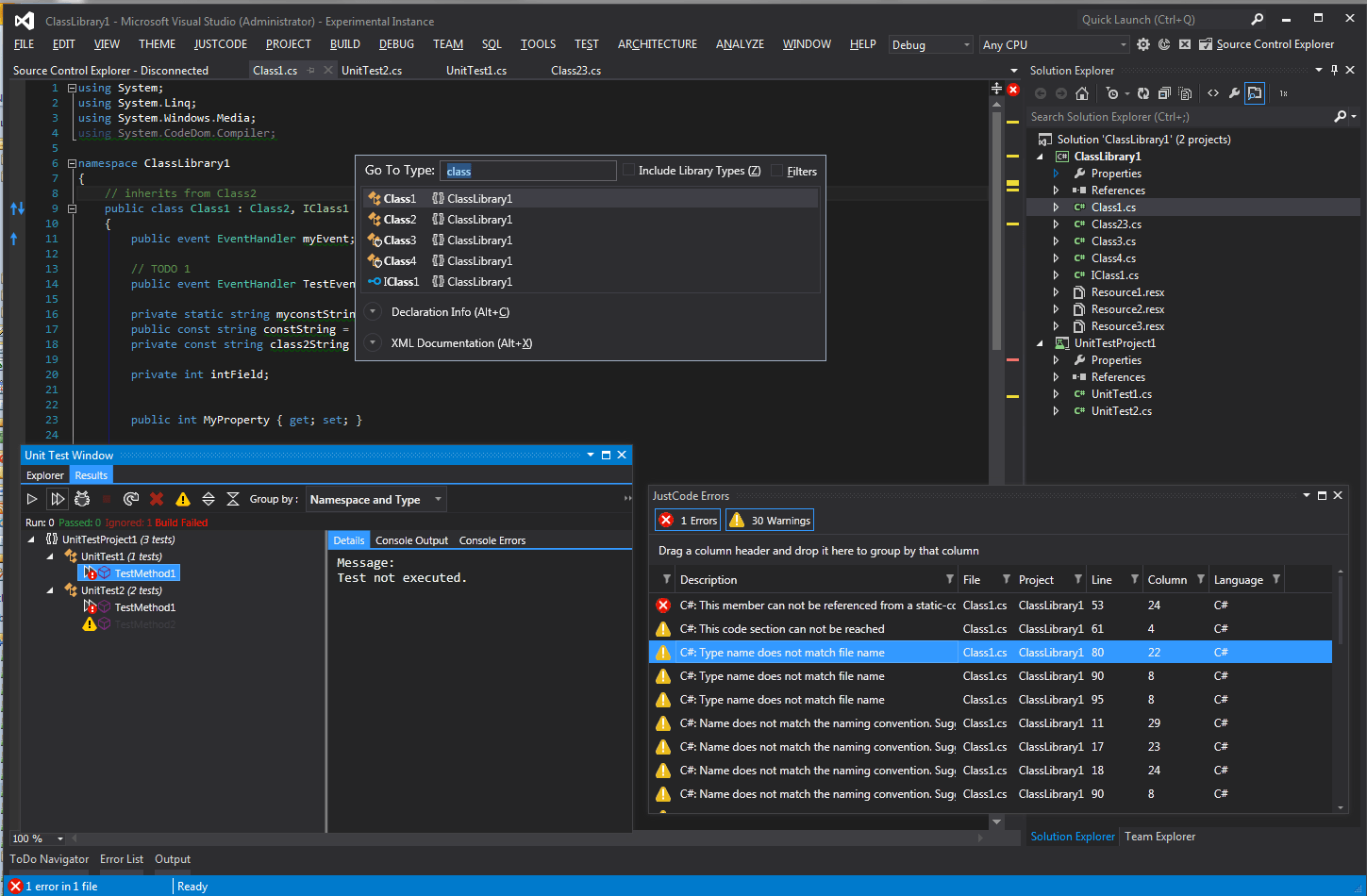1367x896 pixels.
Task: Expand XML Documentation section
Action: [373, 343]
